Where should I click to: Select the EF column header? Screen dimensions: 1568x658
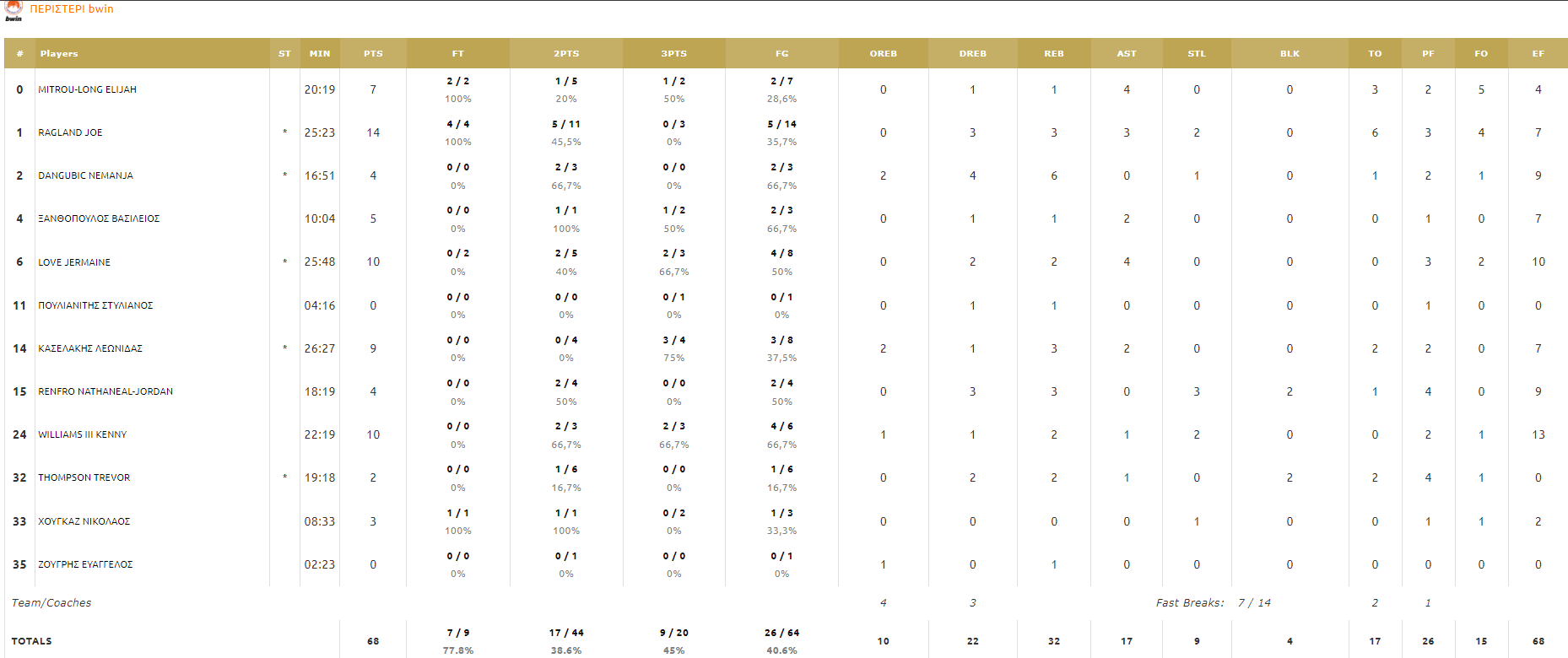[x=1538, y=53]
